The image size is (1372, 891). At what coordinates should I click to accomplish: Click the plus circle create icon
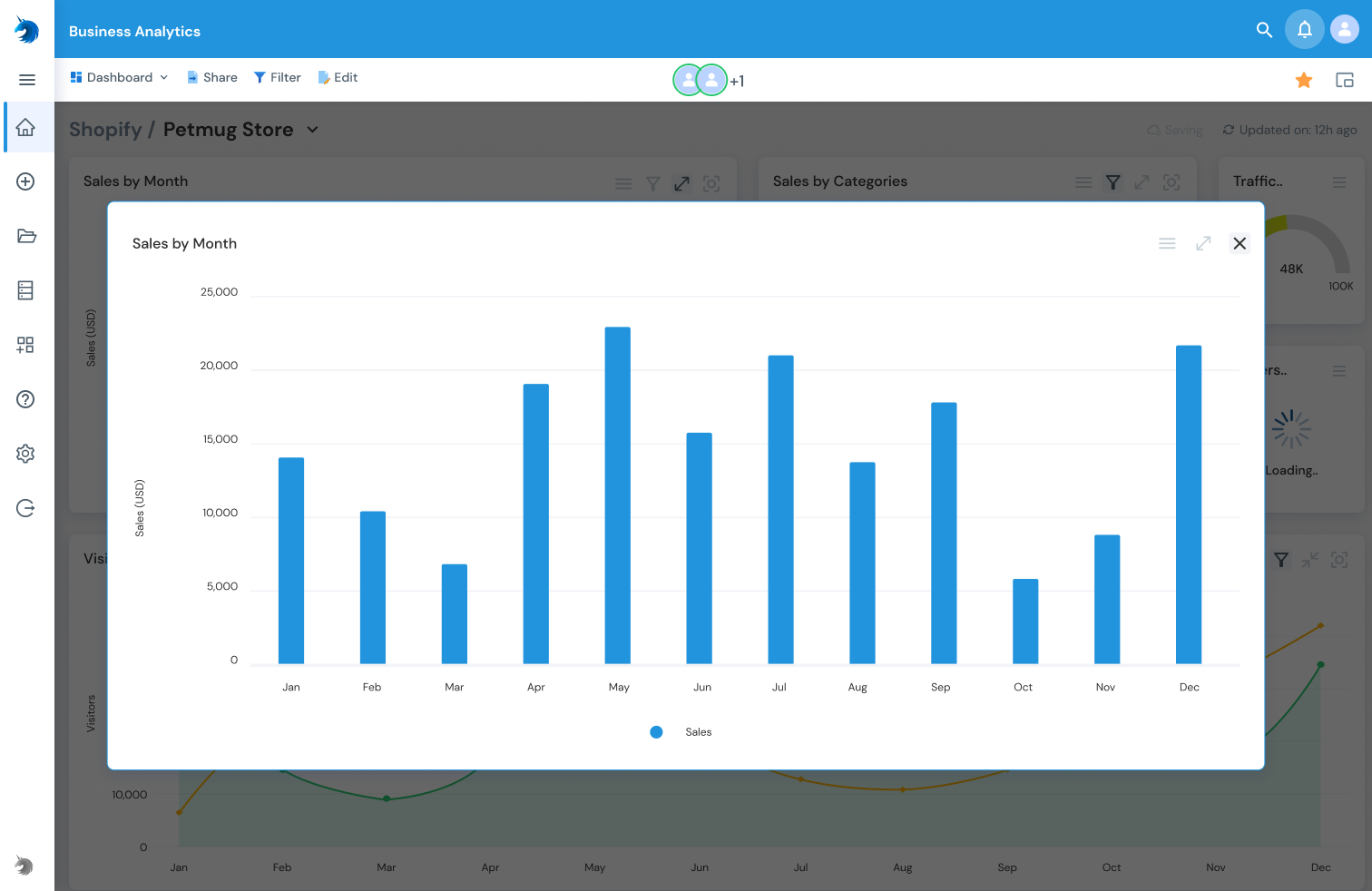tap(26, 181)
